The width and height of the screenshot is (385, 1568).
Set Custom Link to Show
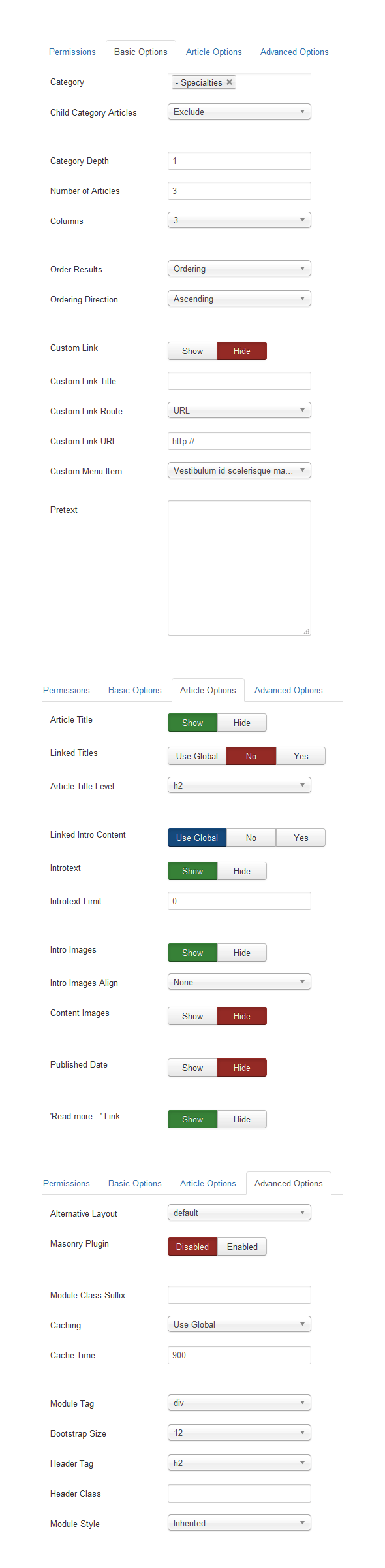click(192, 351)
